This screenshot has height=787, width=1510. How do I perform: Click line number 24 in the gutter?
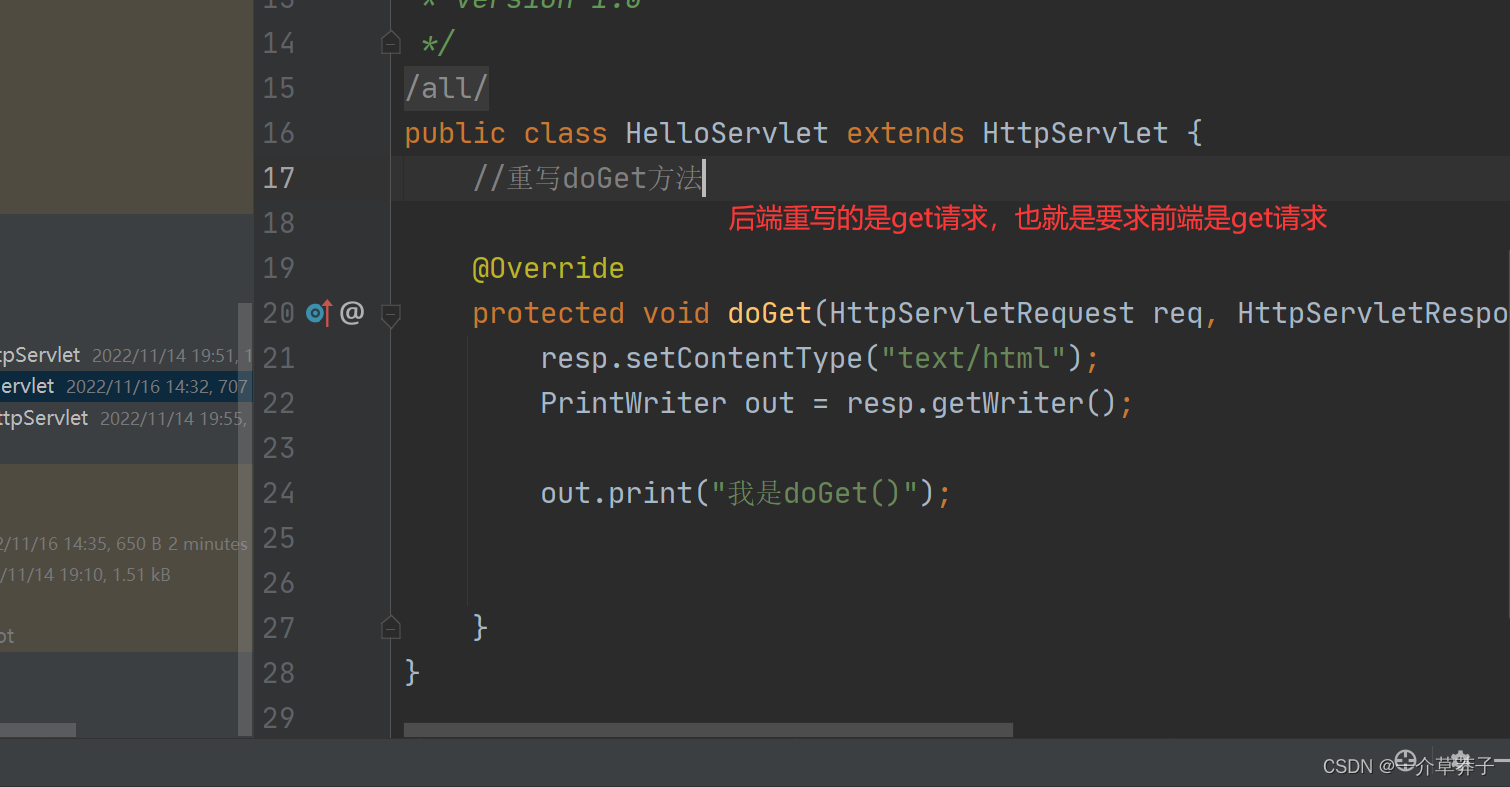click(x=279, y=493)
